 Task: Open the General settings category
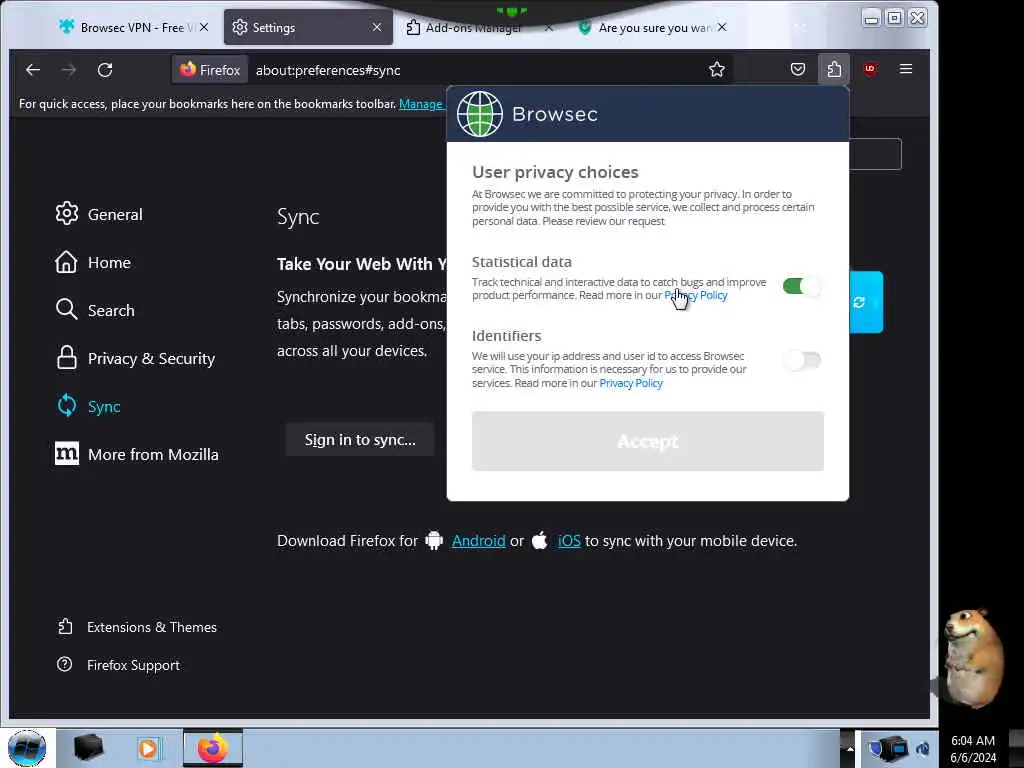click(x=99, y=214)
